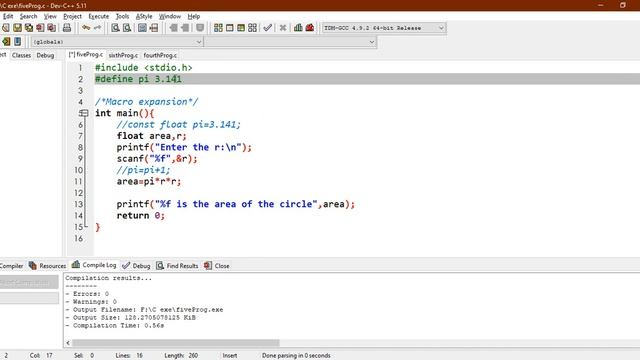Click the Goto Function toolbar icon
Screen dimensions: 640x360
(x=142, y=28)
